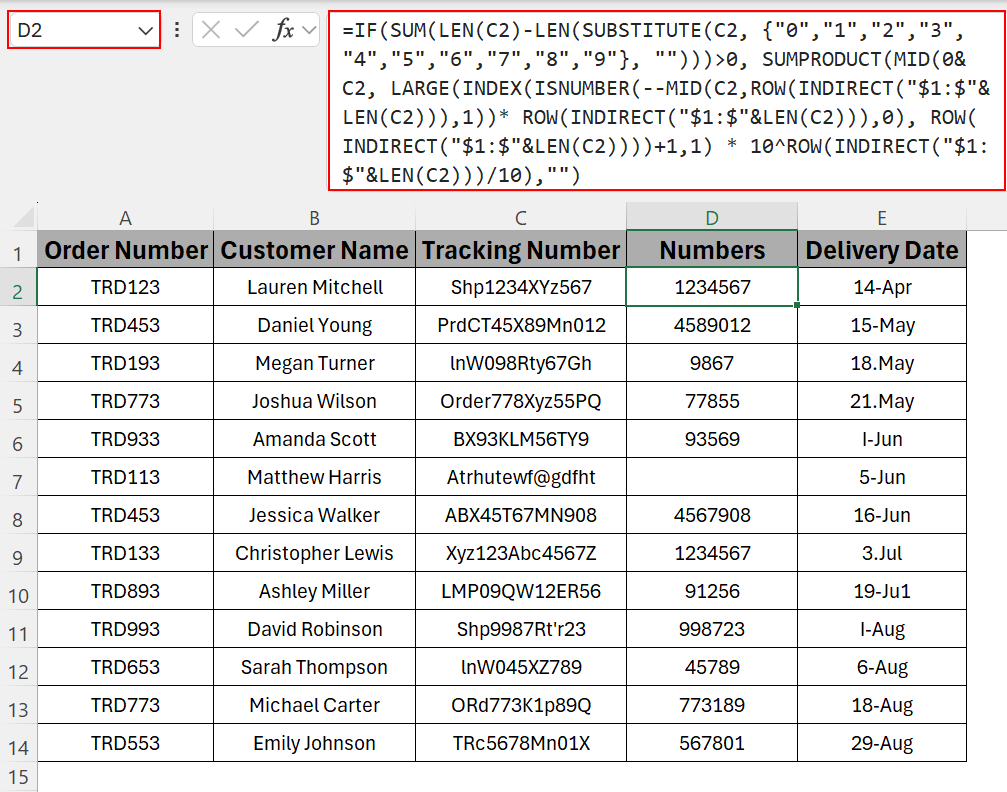This screenshot has height=792, width=1007.
Task: Select column E header
Action: tap(881, 218)
